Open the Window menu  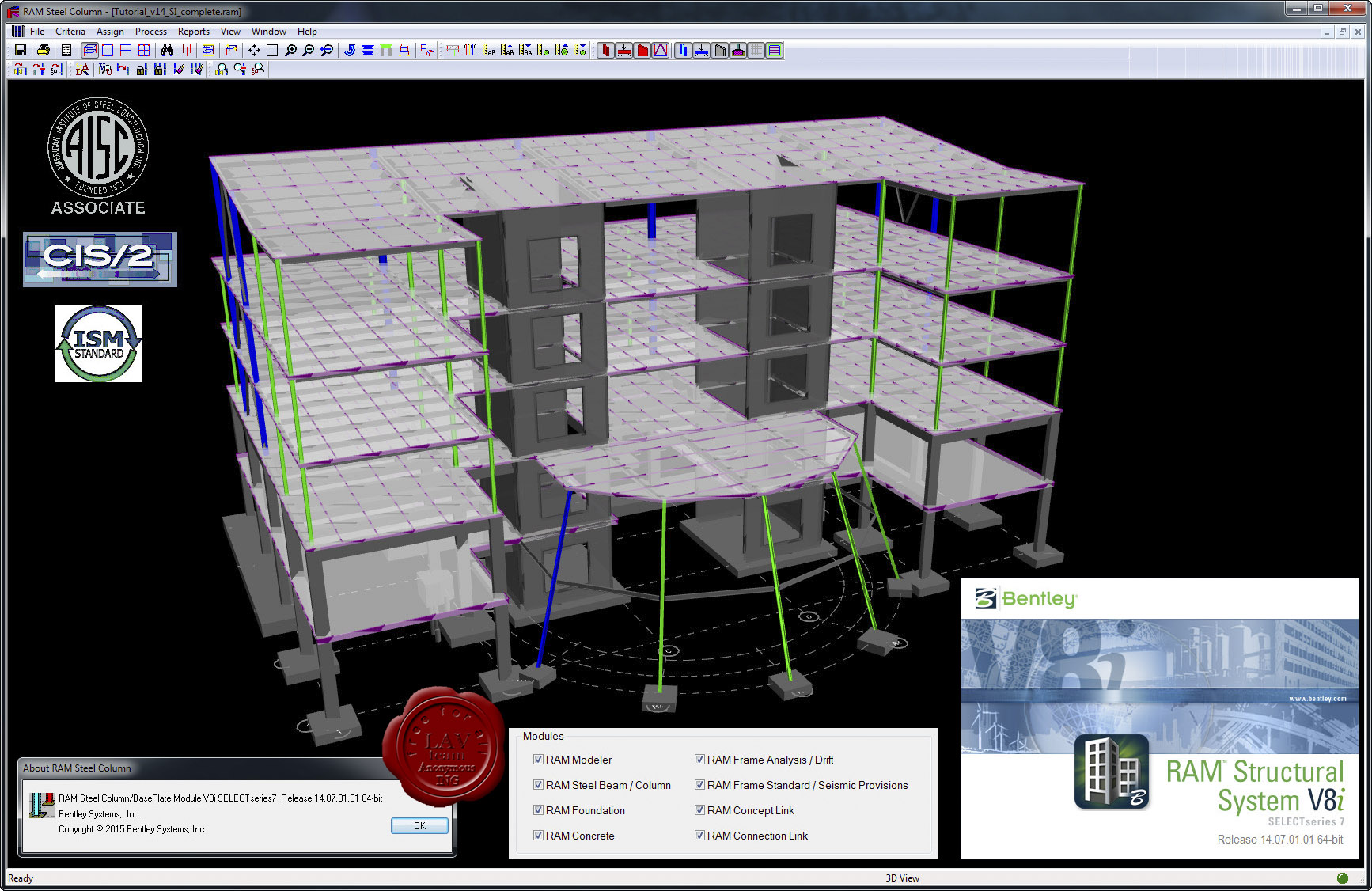(269, 32)
